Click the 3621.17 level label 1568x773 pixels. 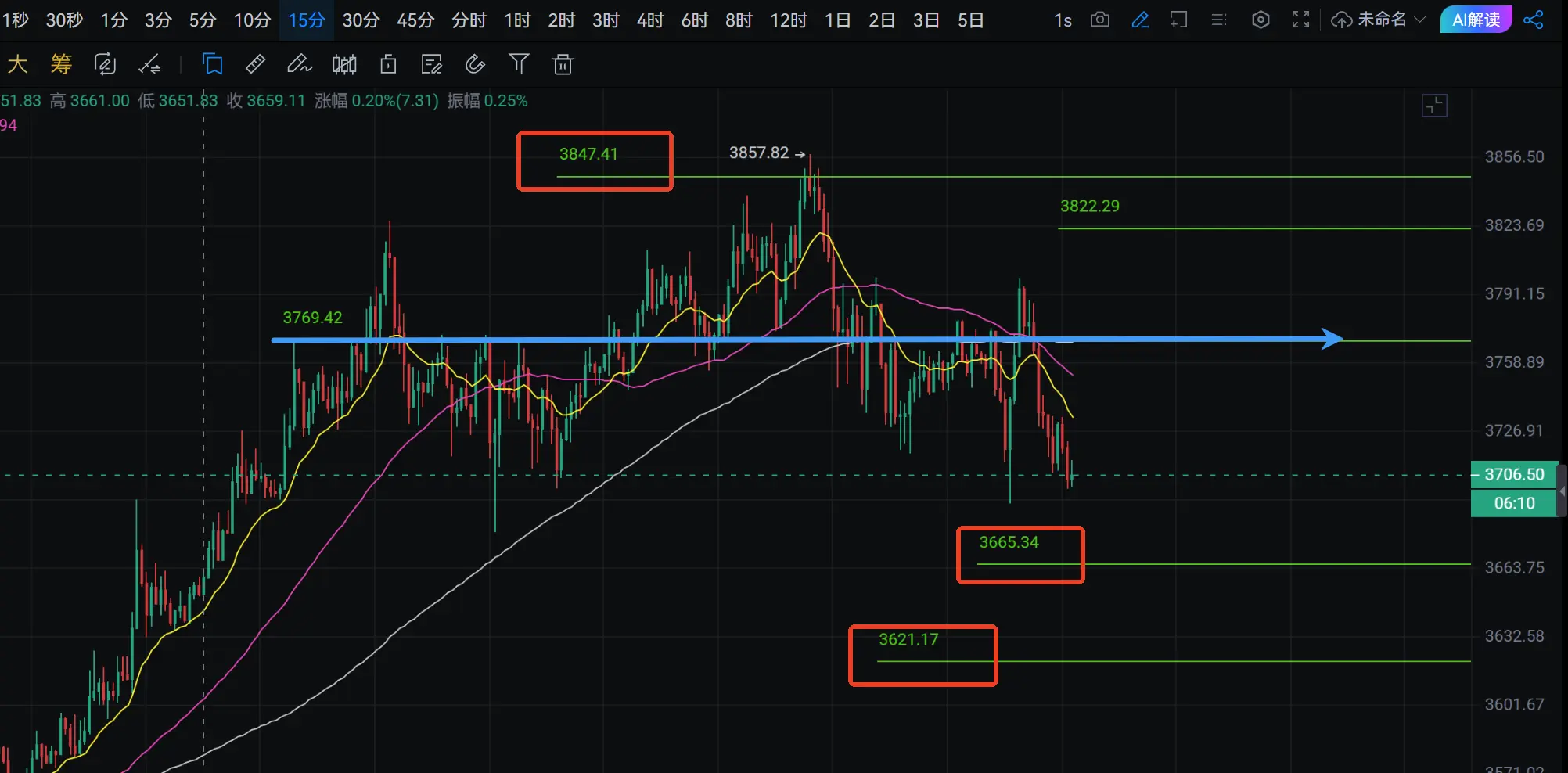908,639
